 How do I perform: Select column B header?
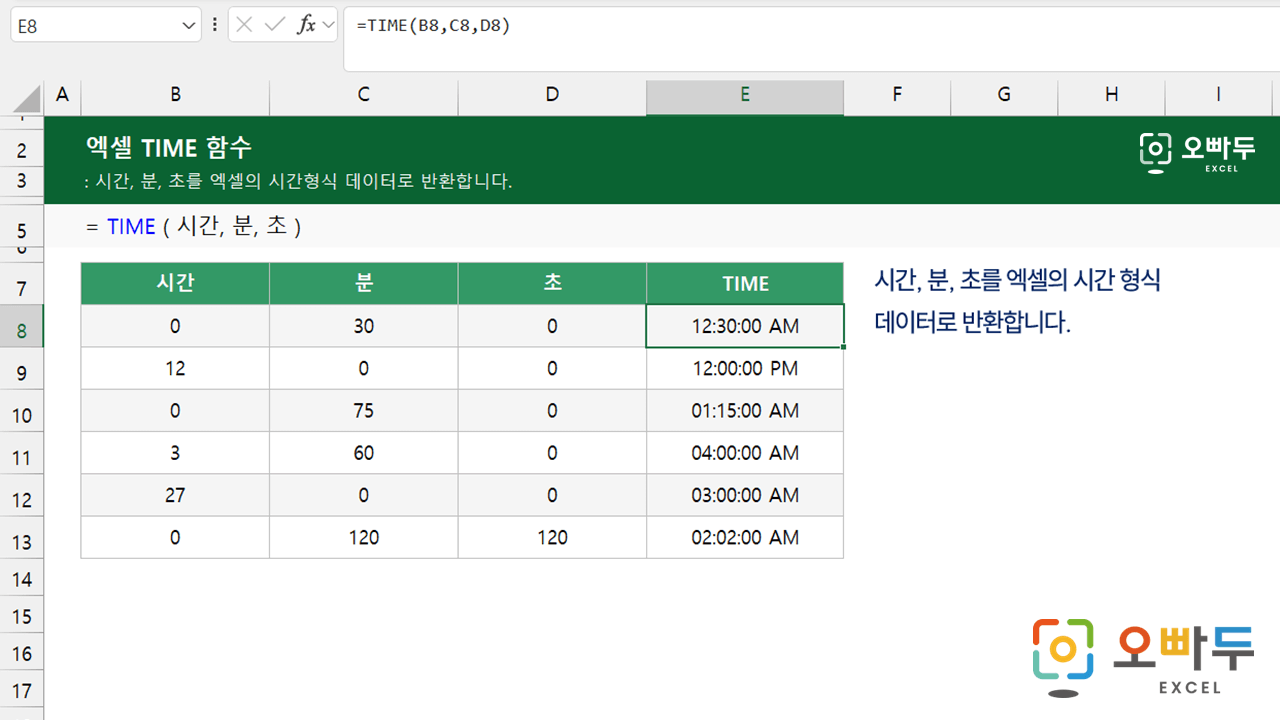(175, 95)
